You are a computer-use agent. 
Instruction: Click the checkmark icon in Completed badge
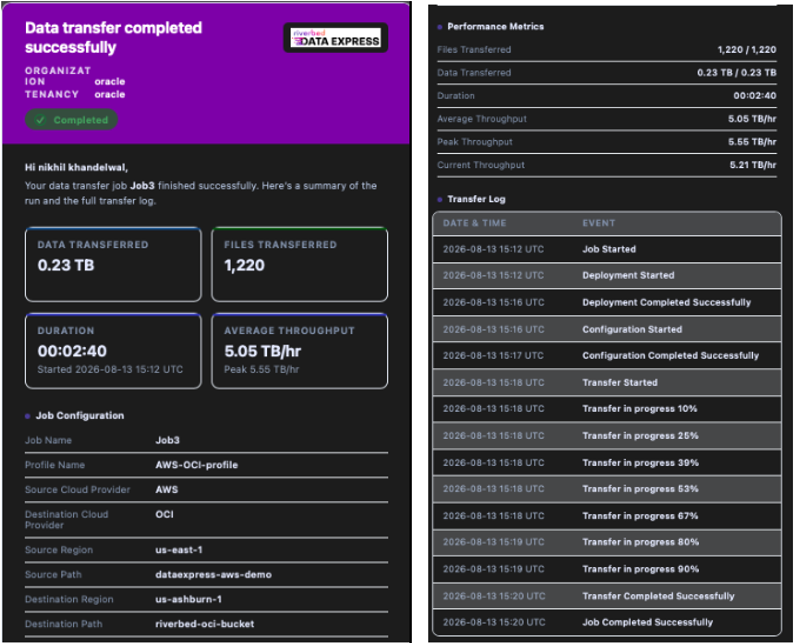[x=41, y=120]
